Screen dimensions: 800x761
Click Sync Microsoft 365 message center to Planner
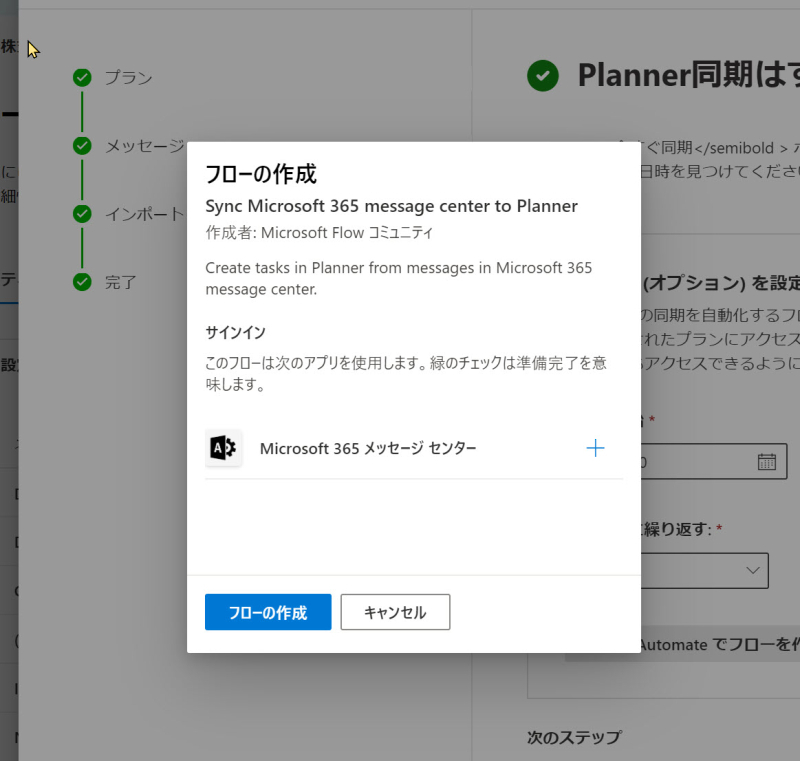point(391,206)
